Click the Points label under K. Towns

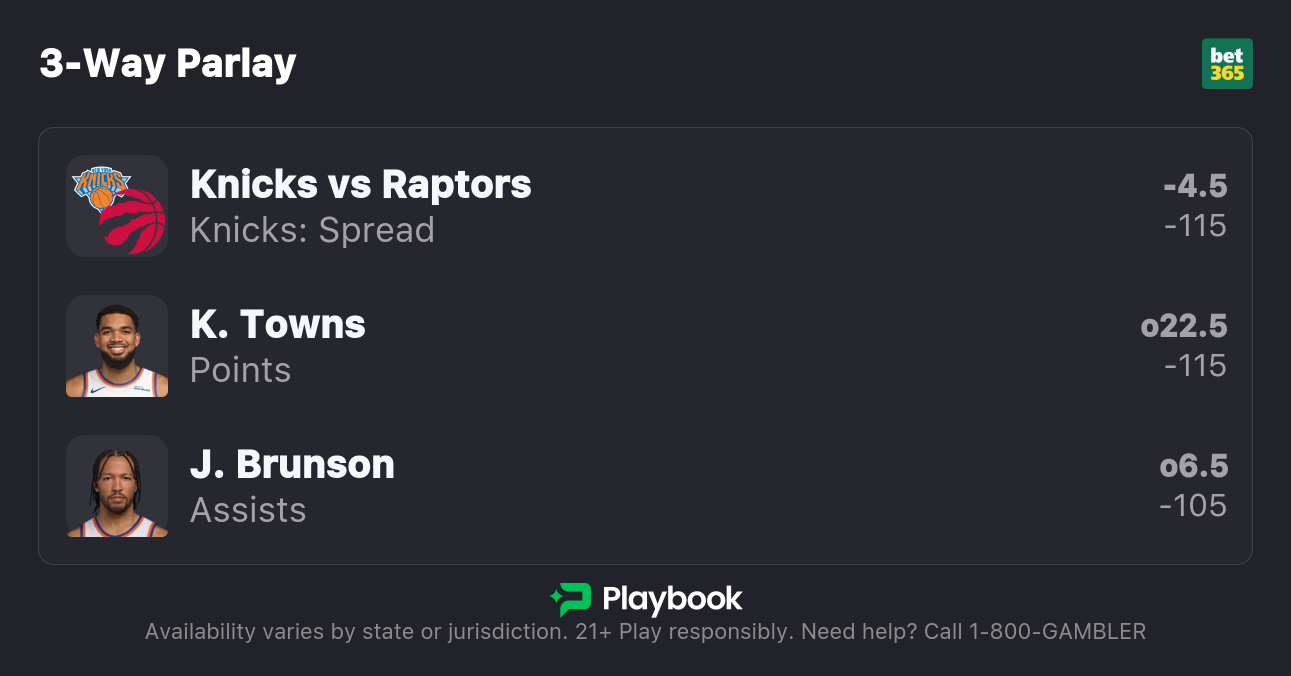click(x=240, y=370)
